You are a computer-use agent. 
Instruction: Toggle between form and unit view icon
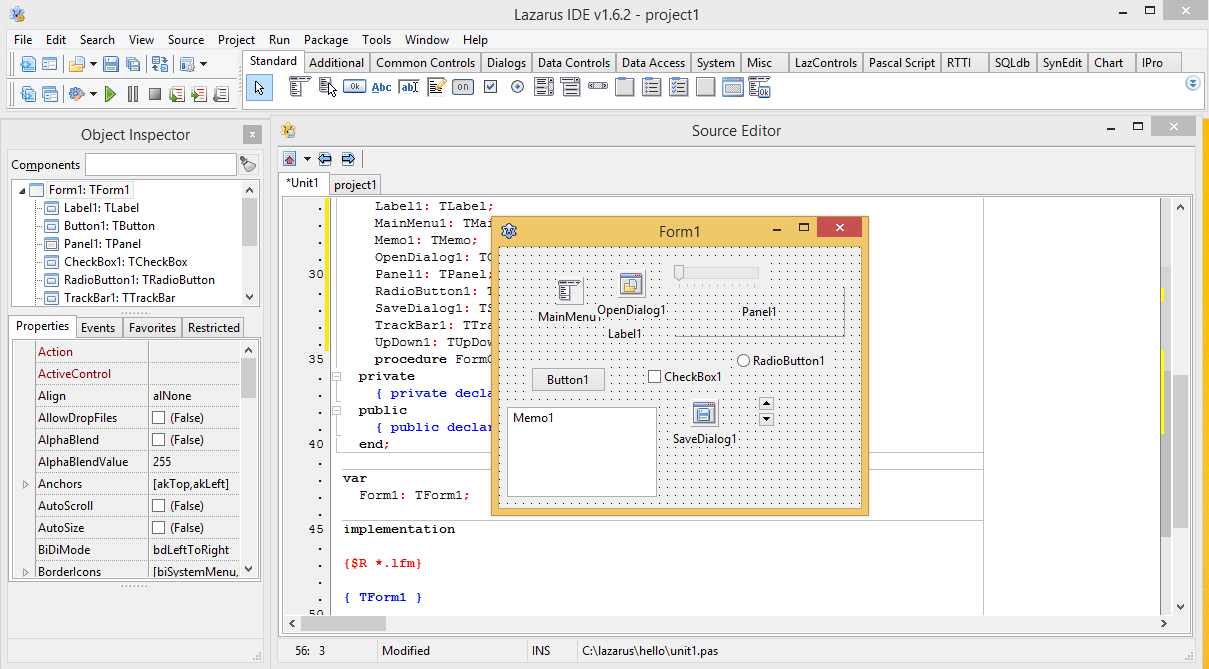coord(160,64)
